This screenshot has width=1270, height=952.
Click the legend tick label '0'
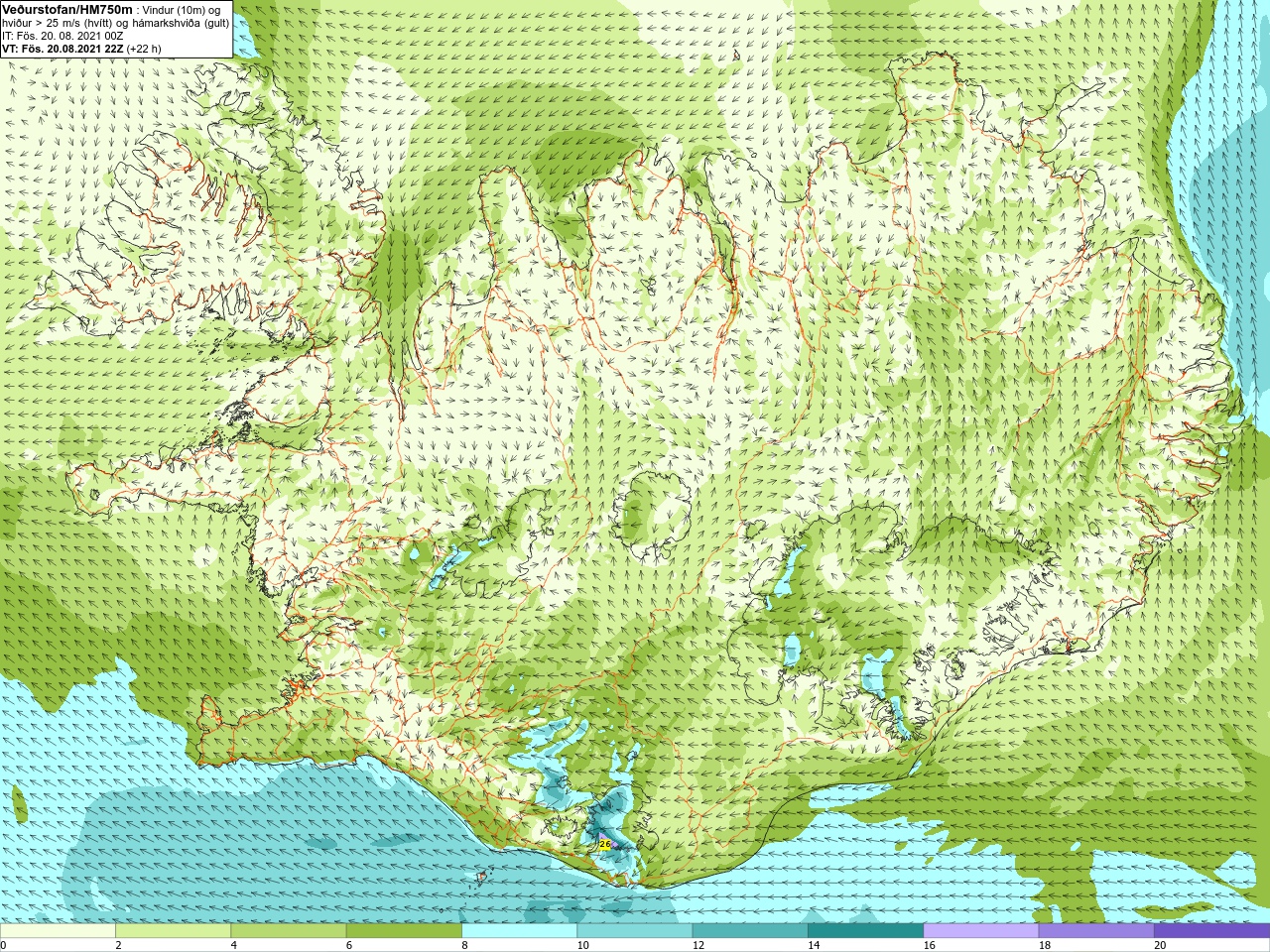[3, 945]
